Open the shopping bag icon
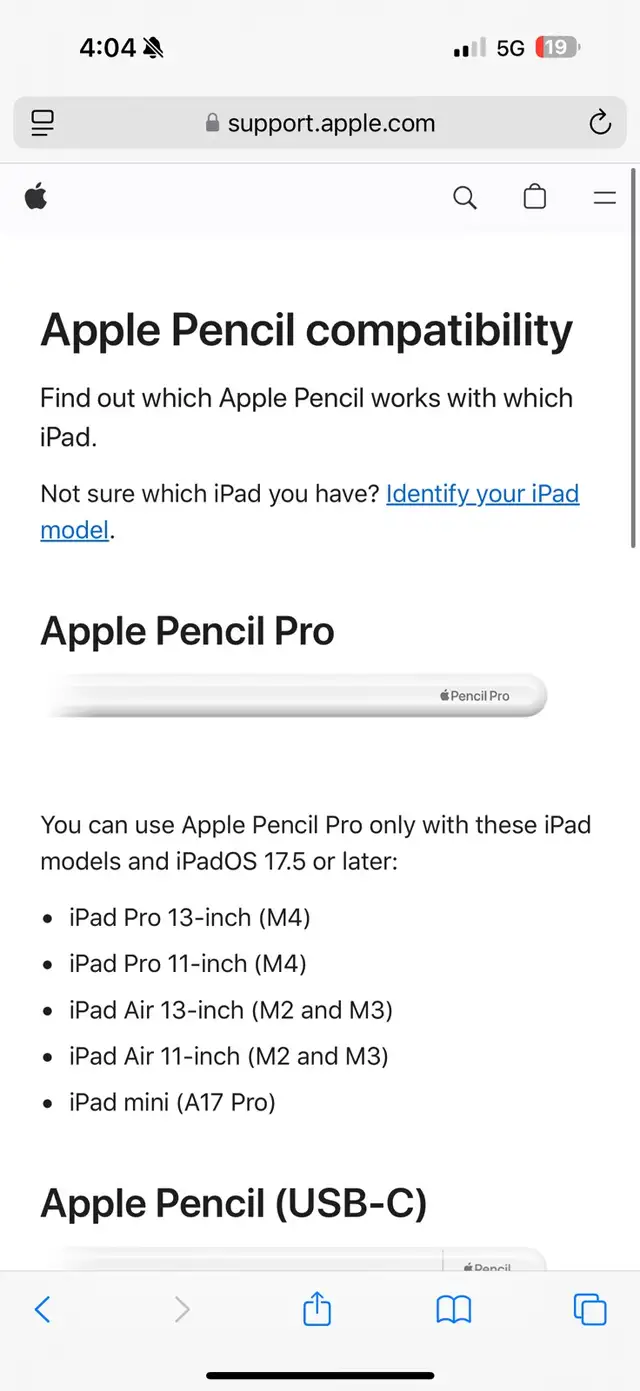The width and height of the screenshot is (640, 1391). 535,197
